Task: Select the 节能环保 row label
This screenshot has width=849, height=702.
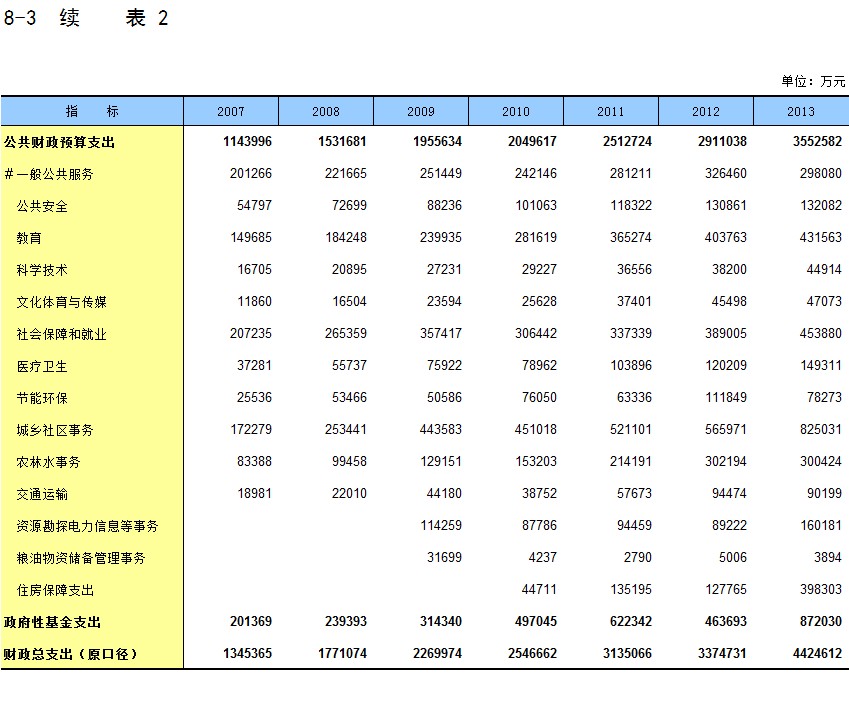Action: [42, 398]
